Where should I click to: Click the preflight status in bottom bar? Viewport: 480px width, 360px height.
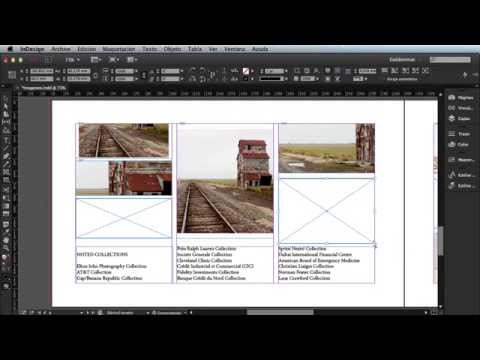(120, 313)
